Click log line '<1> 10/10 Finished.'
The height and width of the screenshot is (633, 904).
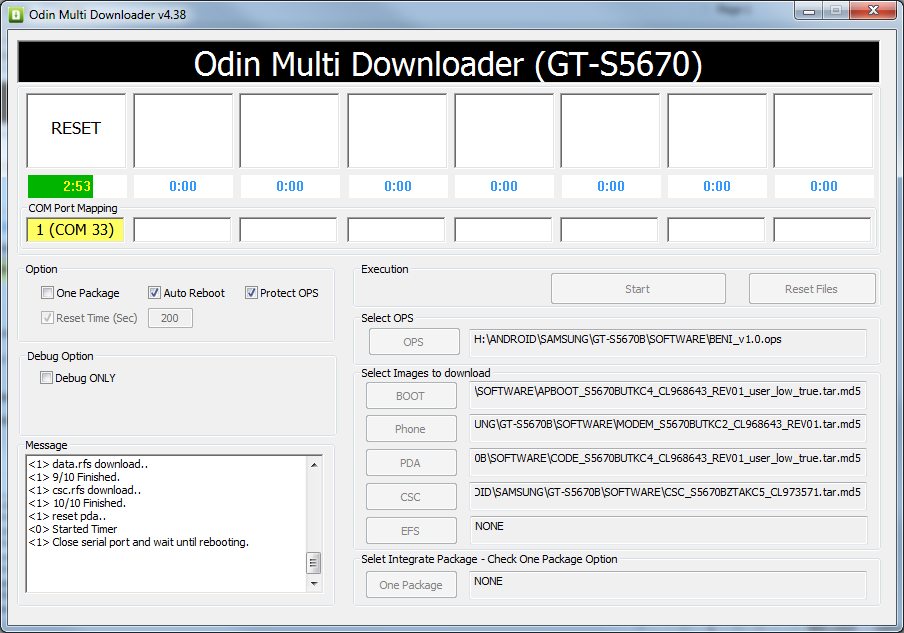coord(77,503)
